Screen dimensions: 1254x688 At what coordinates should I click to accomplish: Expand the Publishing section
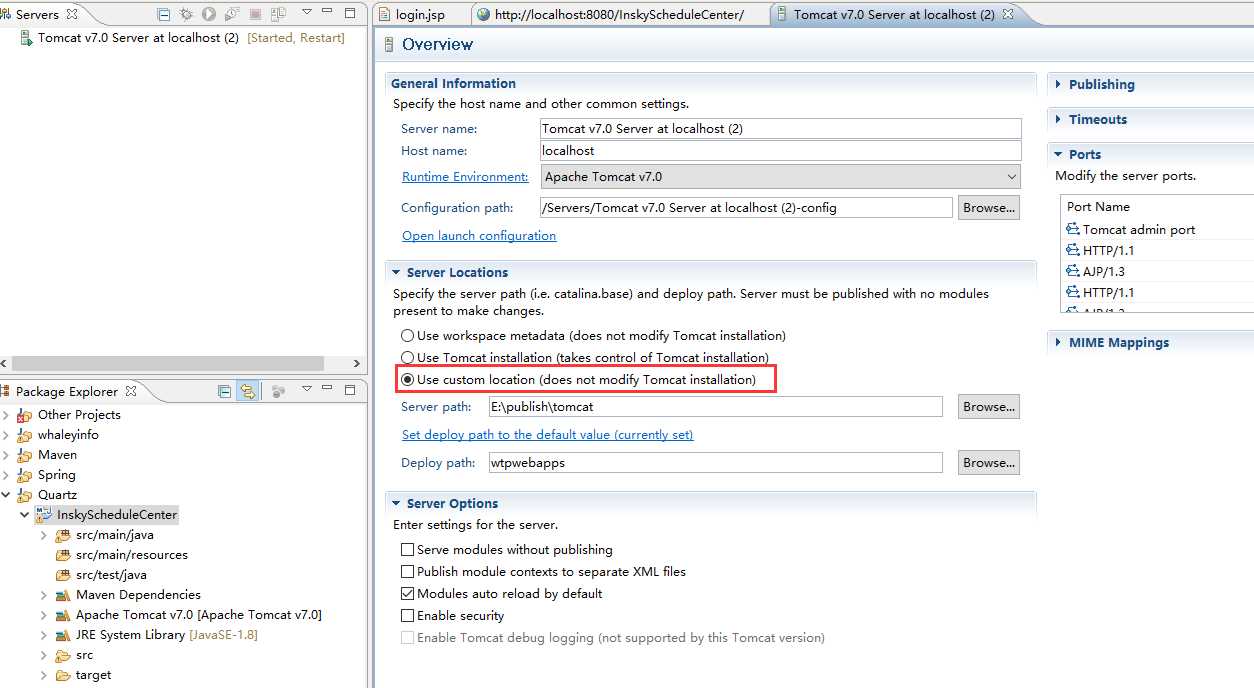pyautogui.click(x=1058, y=85)
